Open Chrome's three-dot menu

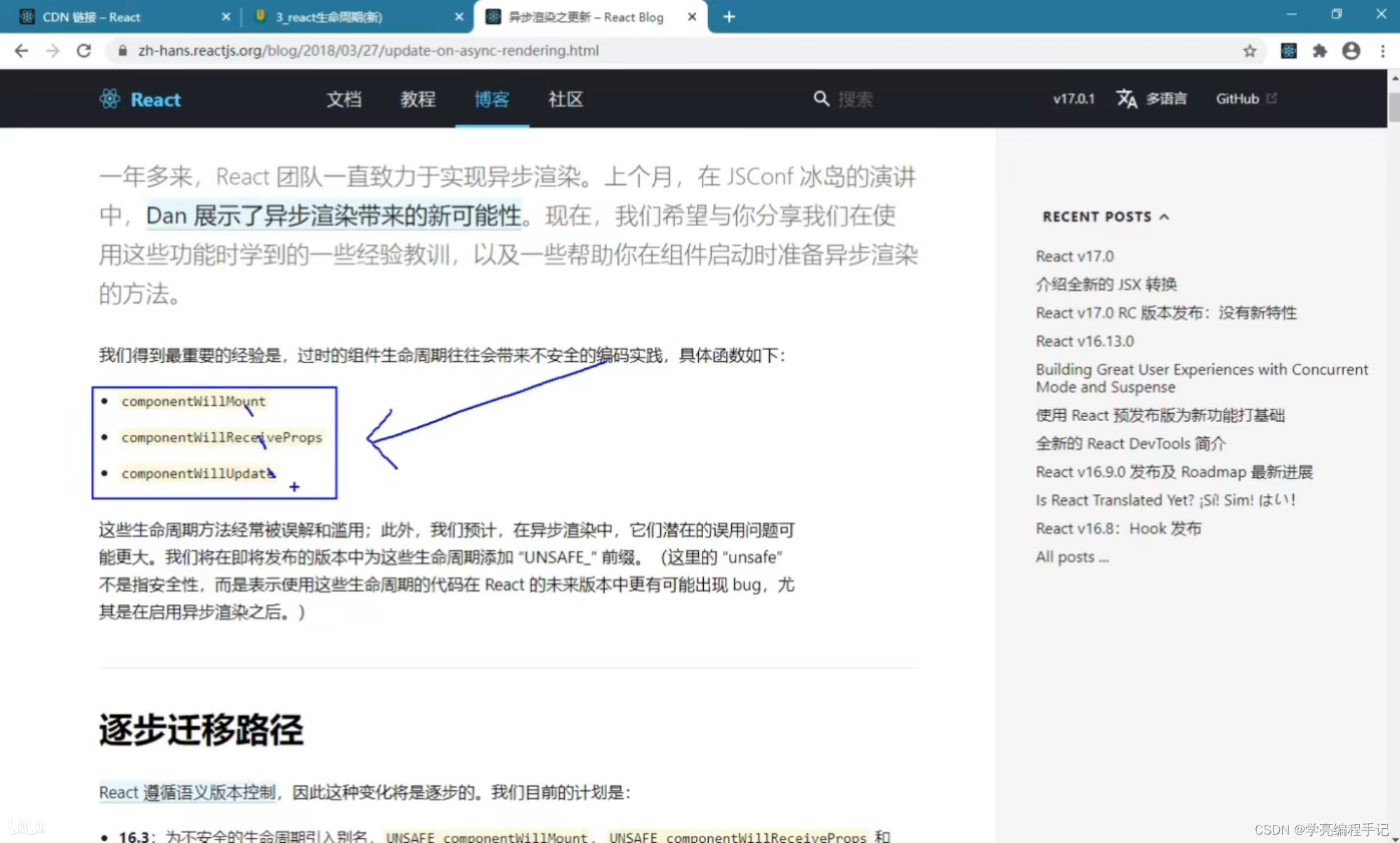(1382, 51)
